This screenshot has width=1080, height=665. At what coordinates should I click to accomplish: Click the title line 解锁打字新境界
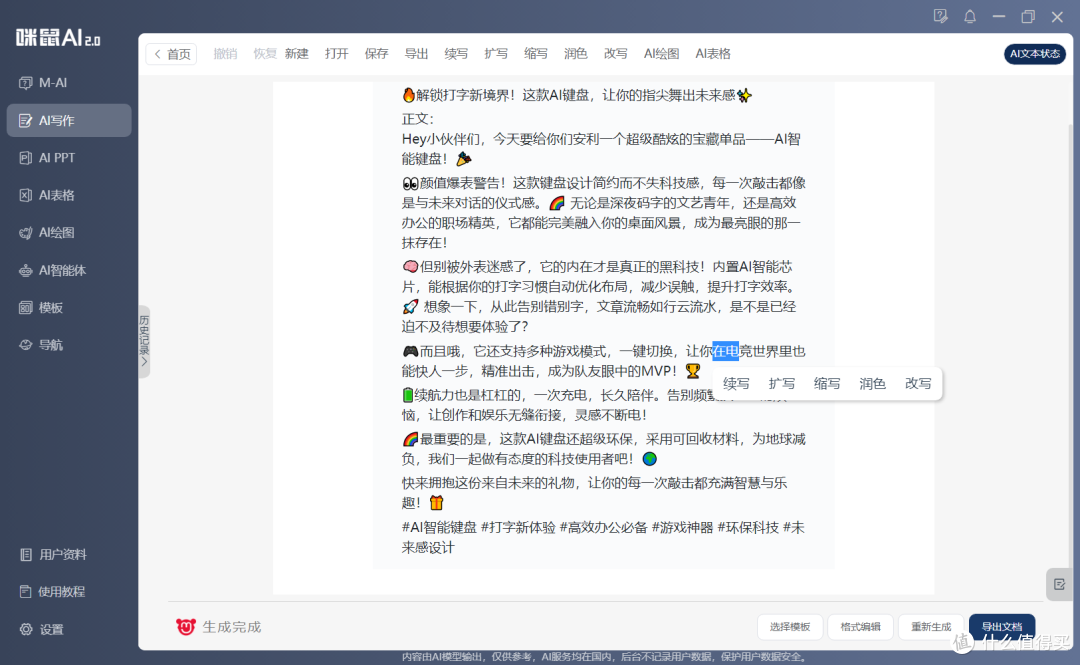pyautogui.click(x=577, y=95)
